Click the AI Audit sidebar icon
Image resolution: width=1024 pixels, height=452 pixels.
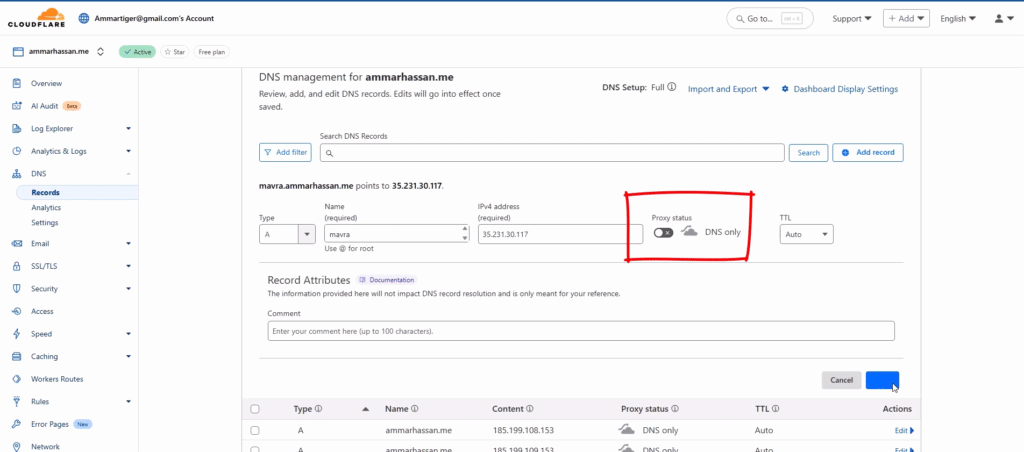(x=18, y=105)
